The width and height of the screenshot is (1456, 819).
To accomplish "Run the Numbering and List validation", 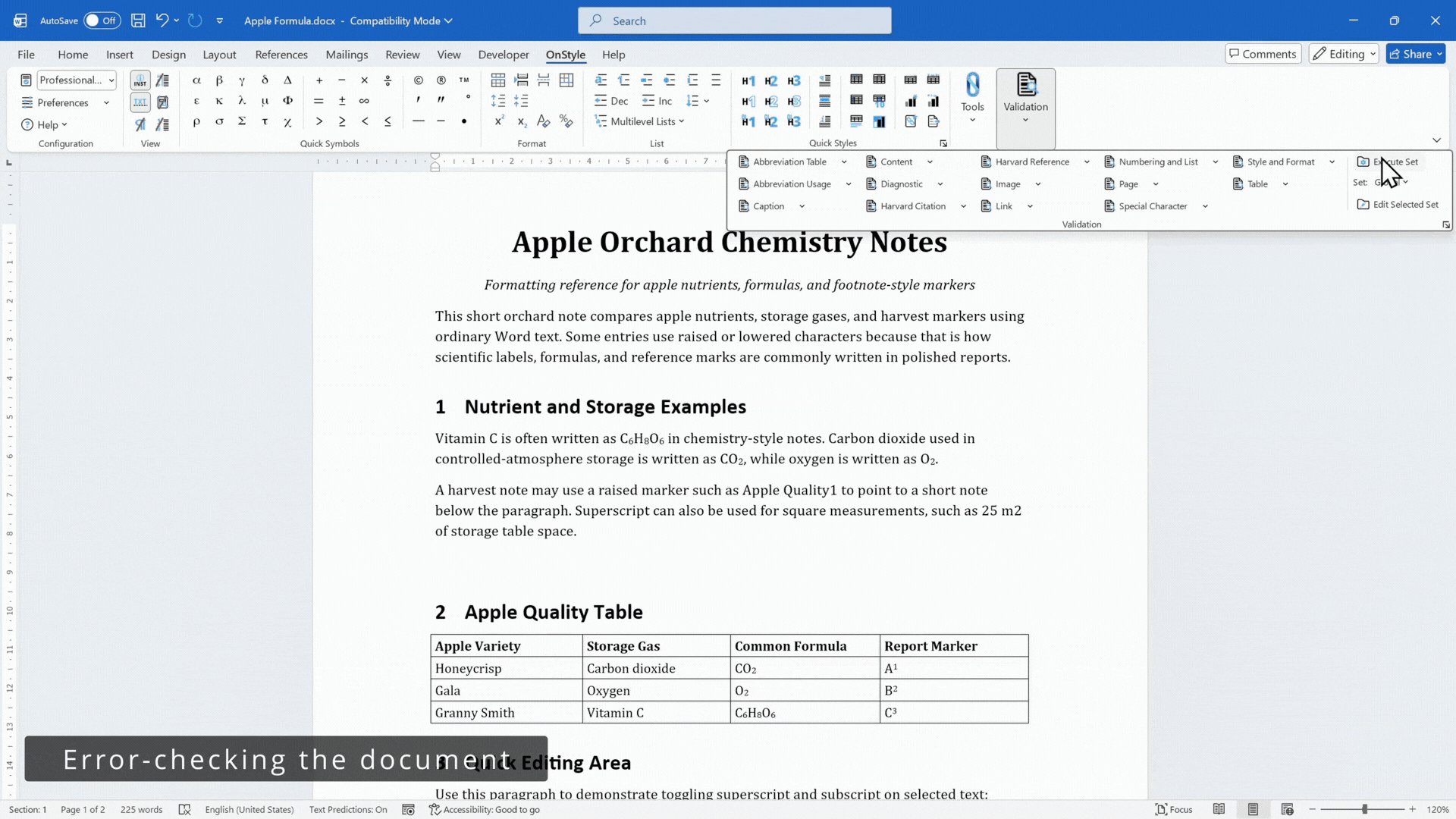I will (1151, 162).
